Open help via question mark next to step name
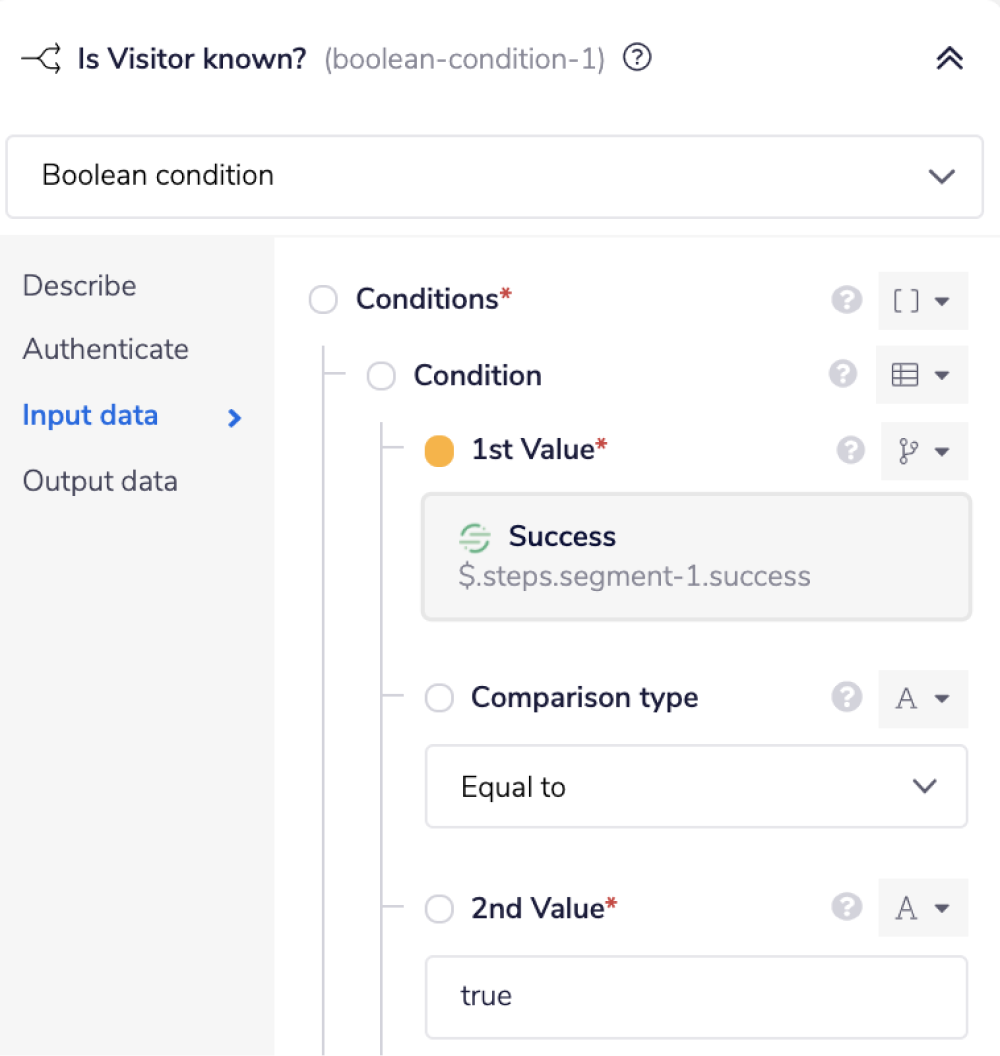Viewport: 1000px width, 1056px height. 636,58
